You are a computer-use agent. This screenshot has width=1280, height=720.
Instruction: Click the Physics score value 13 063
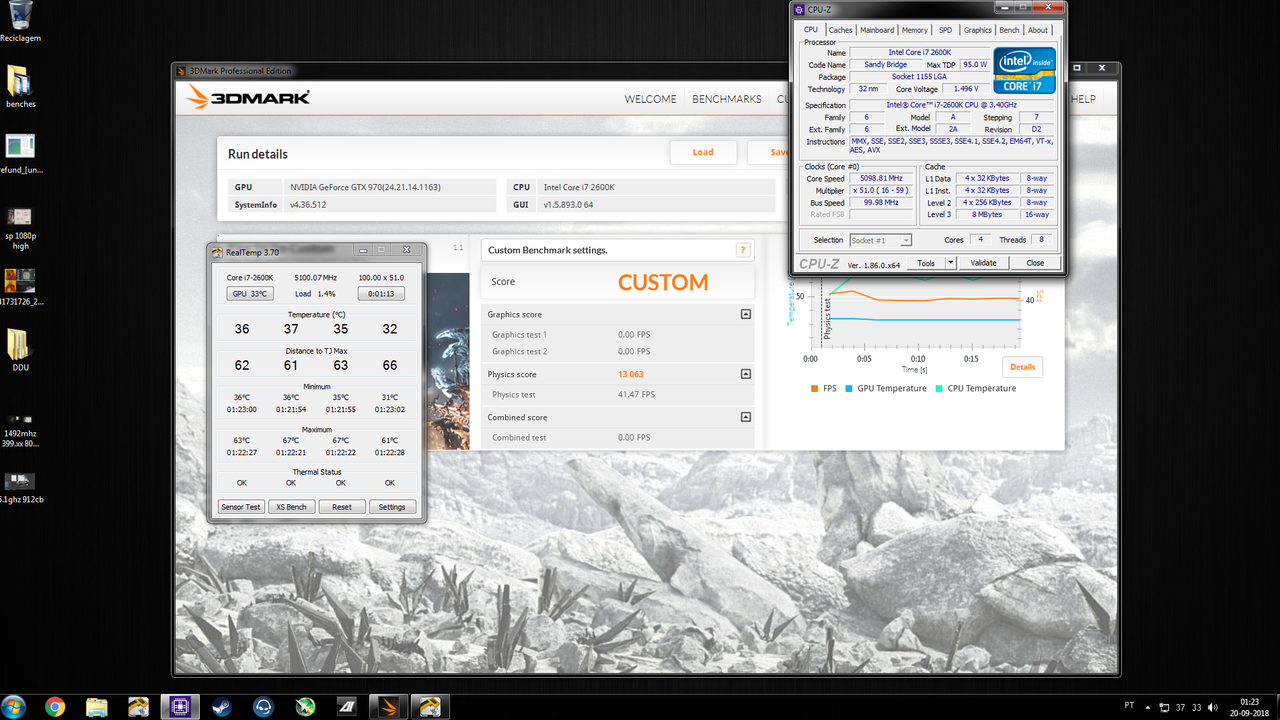630,374
